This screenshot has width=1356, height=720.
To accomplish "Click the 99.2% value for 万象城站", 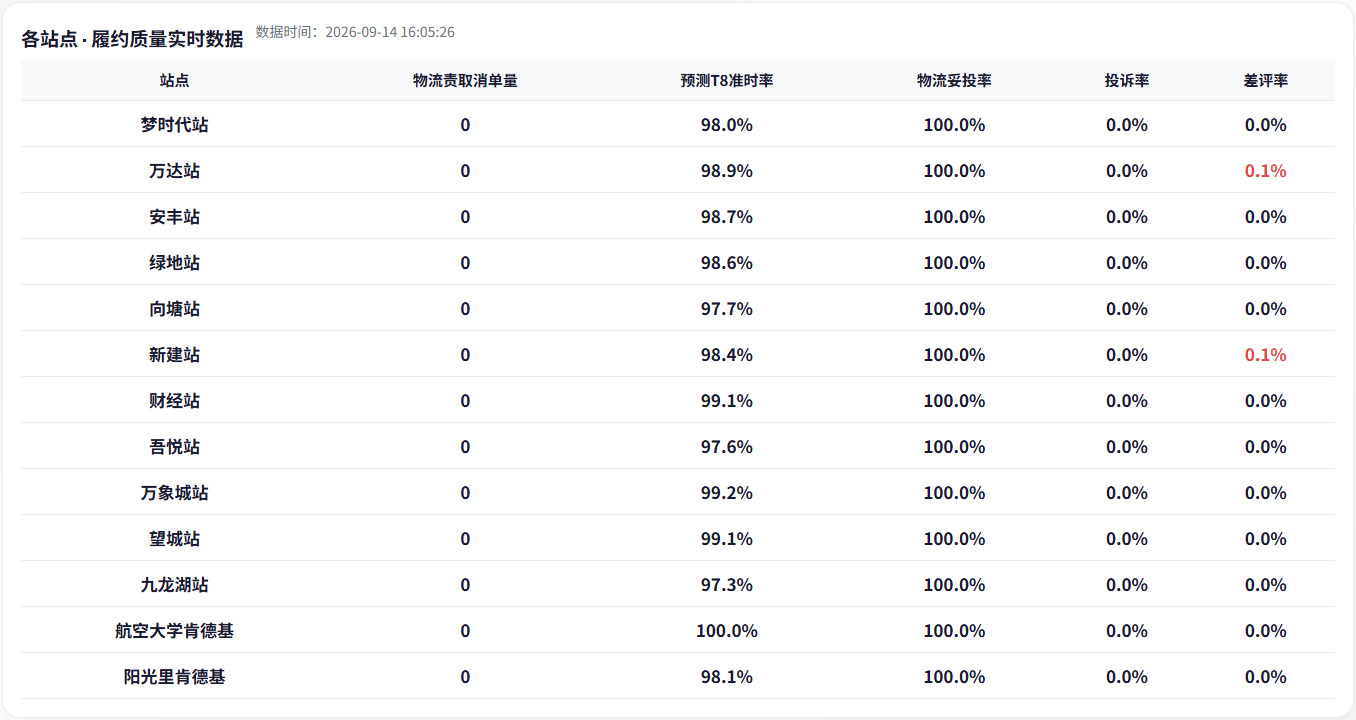I will point(727,493).
